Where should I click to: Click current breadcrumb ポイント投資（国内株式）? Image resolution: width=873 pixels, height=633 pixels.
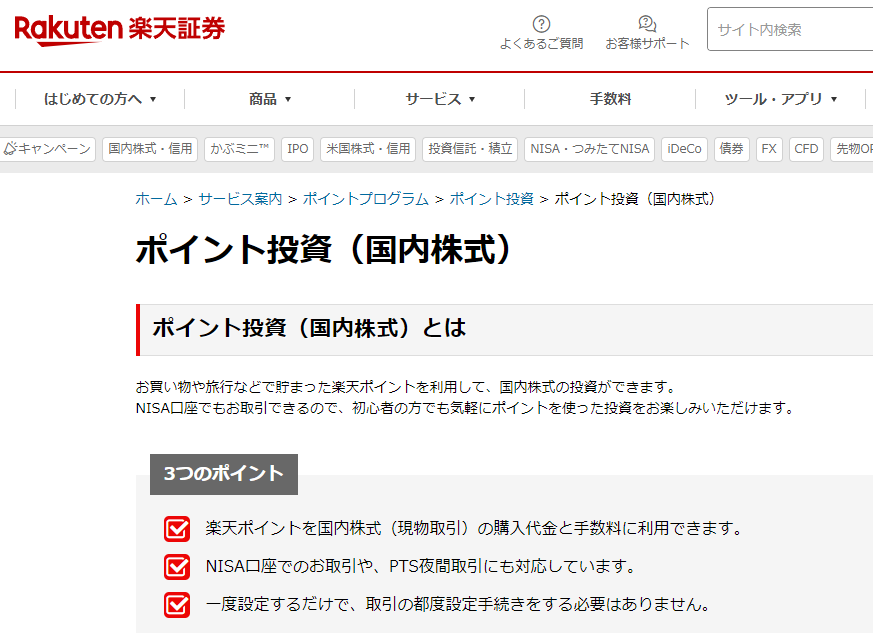[635, 199]
